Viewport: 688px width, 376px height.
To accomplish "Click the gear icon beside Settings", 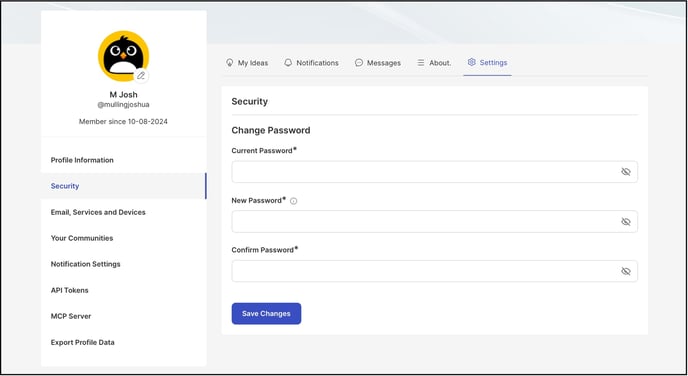I will (x=472, y=62).
